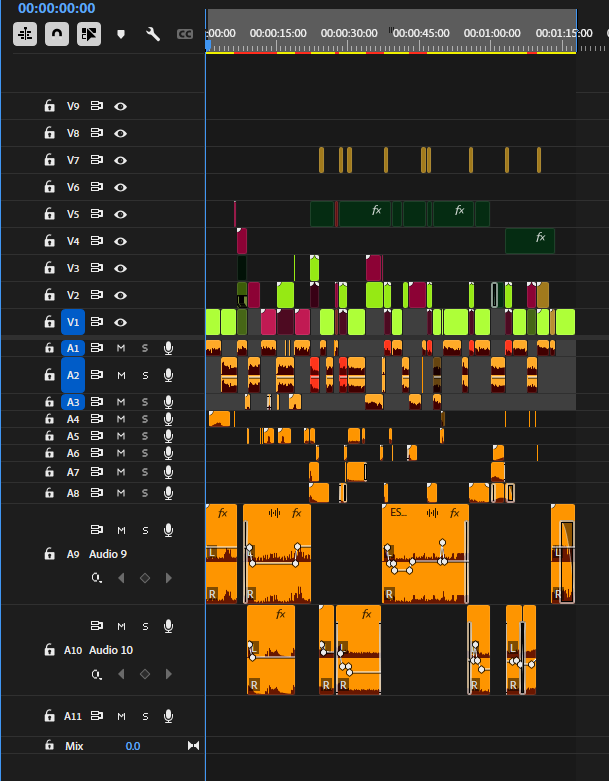Mute Audio 9 track
609x781 pixels.
pos(121,530)
